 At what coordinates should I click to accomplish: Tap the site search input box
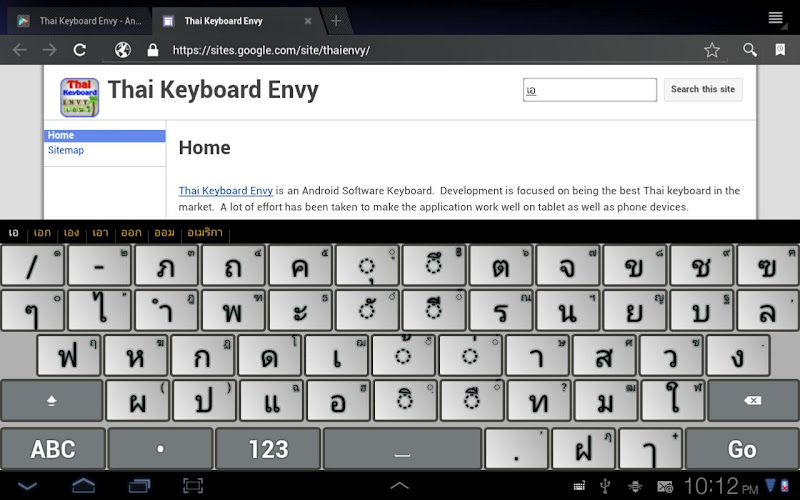pos(590,90)
